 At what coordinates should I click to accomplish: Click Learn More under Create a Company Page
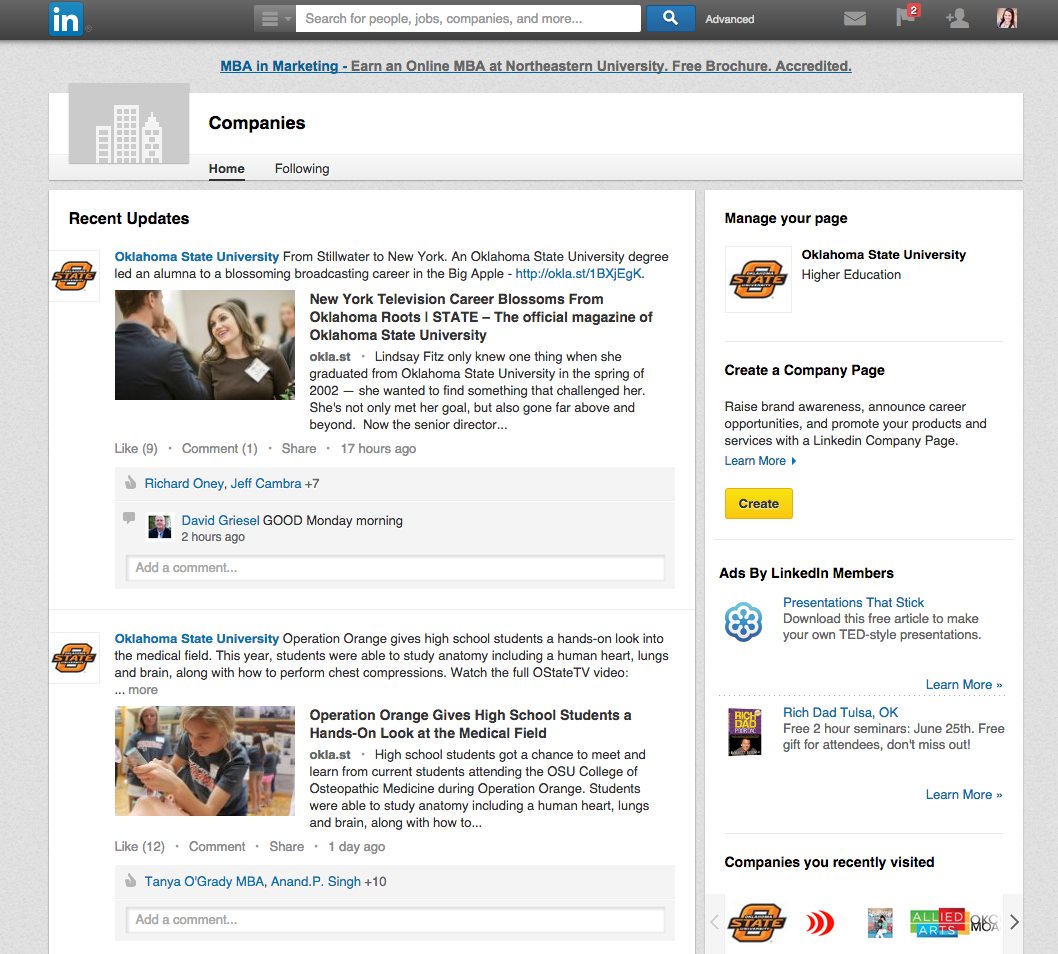pyautogui.click(x=760, y=461)
